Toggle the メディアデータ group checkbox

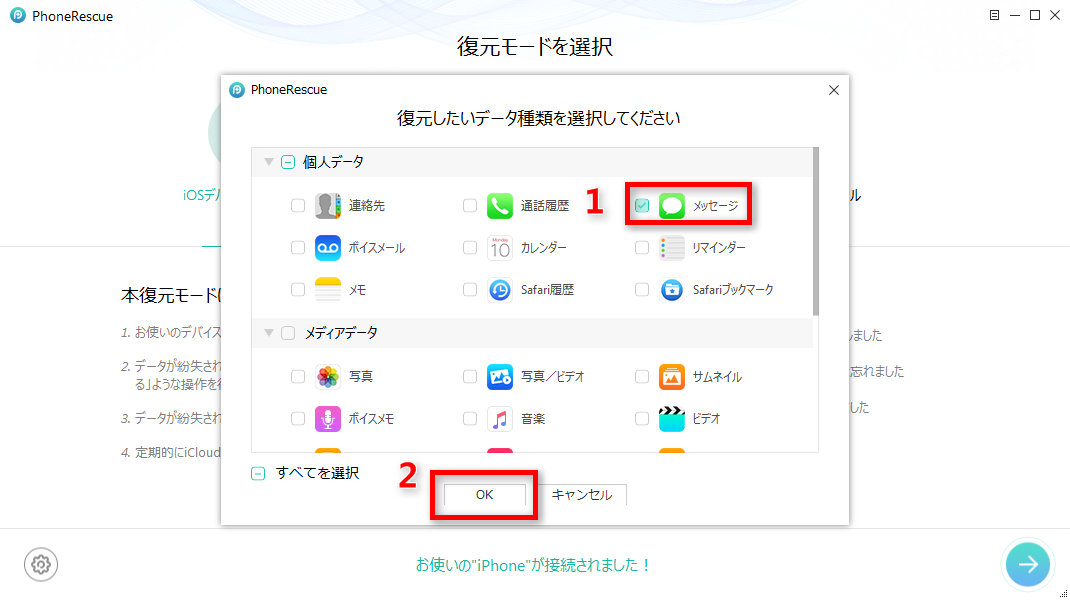pos(288,332)
